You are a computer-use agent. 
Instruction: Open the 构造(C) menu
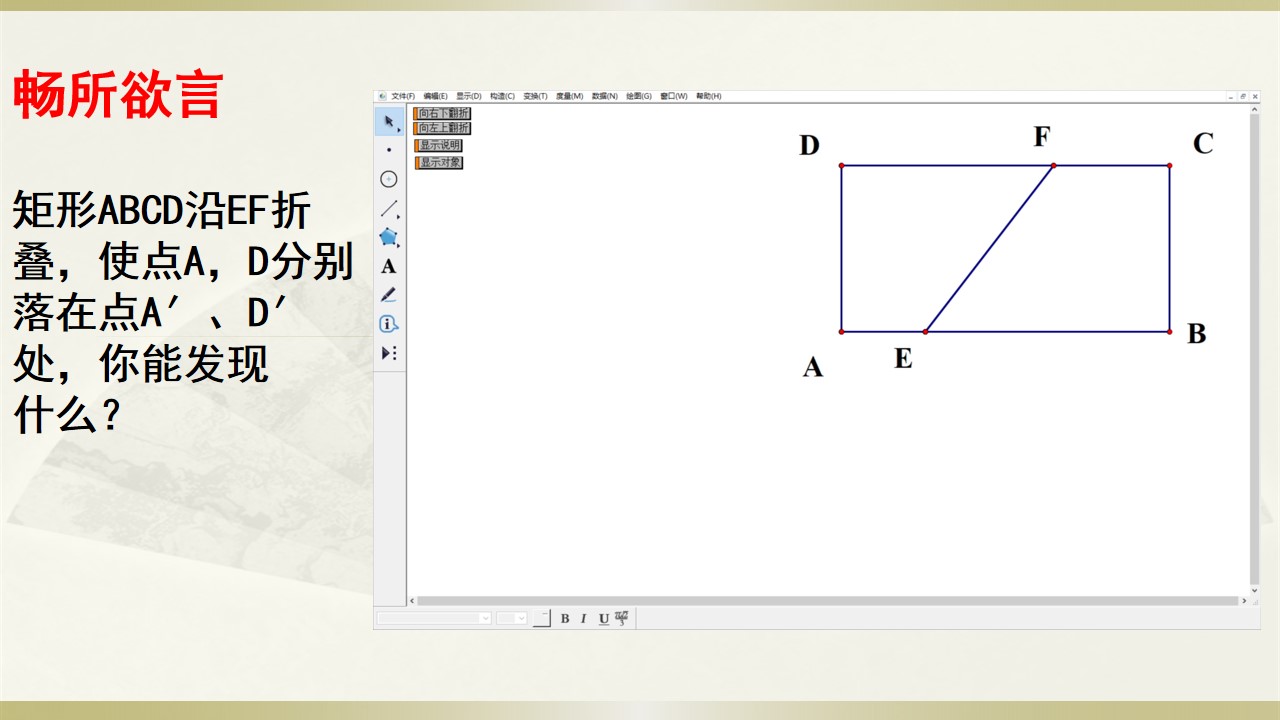502,96
